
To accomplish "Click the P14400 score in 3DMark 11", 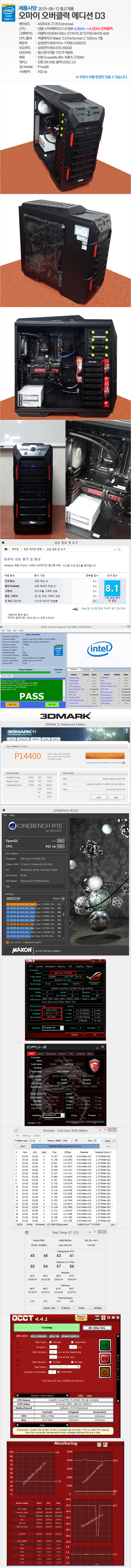I will coord(28,756).
